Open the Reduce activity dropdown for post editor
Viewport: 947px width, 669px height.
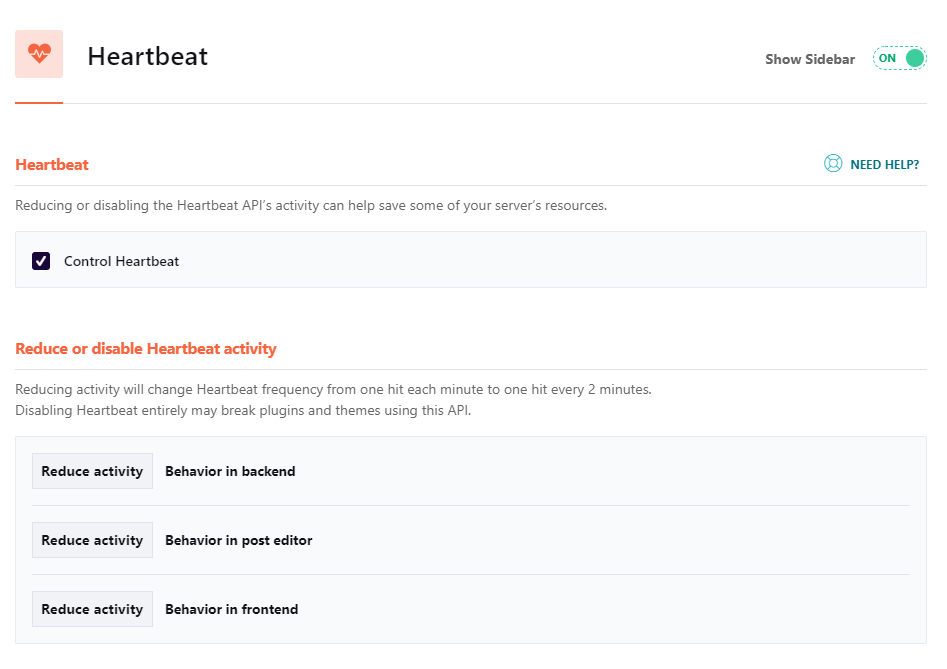pyautogui.click(x=92, y=539)
